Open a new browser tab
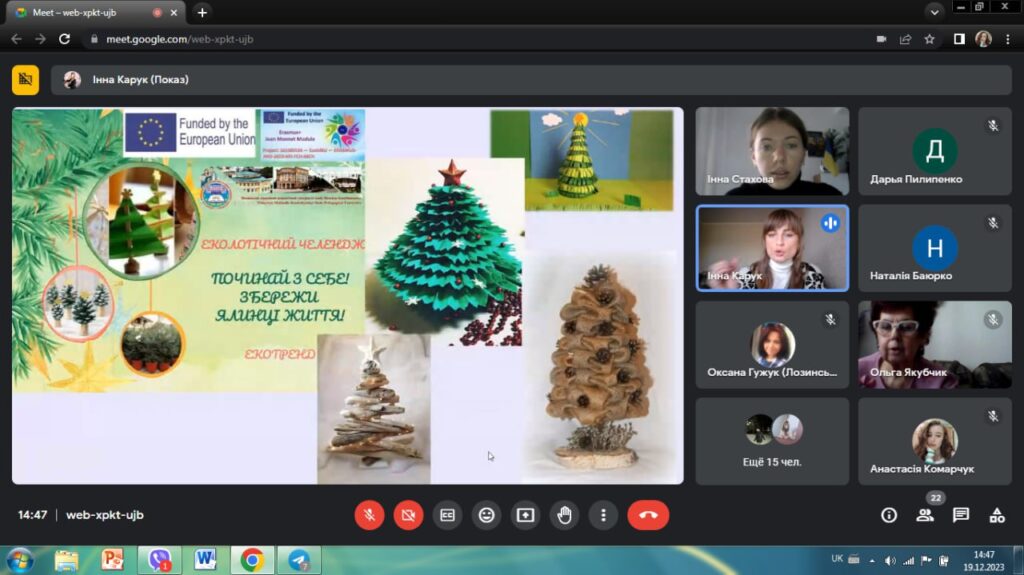The width and height of the screenshot is (1024, 575). 202,12
